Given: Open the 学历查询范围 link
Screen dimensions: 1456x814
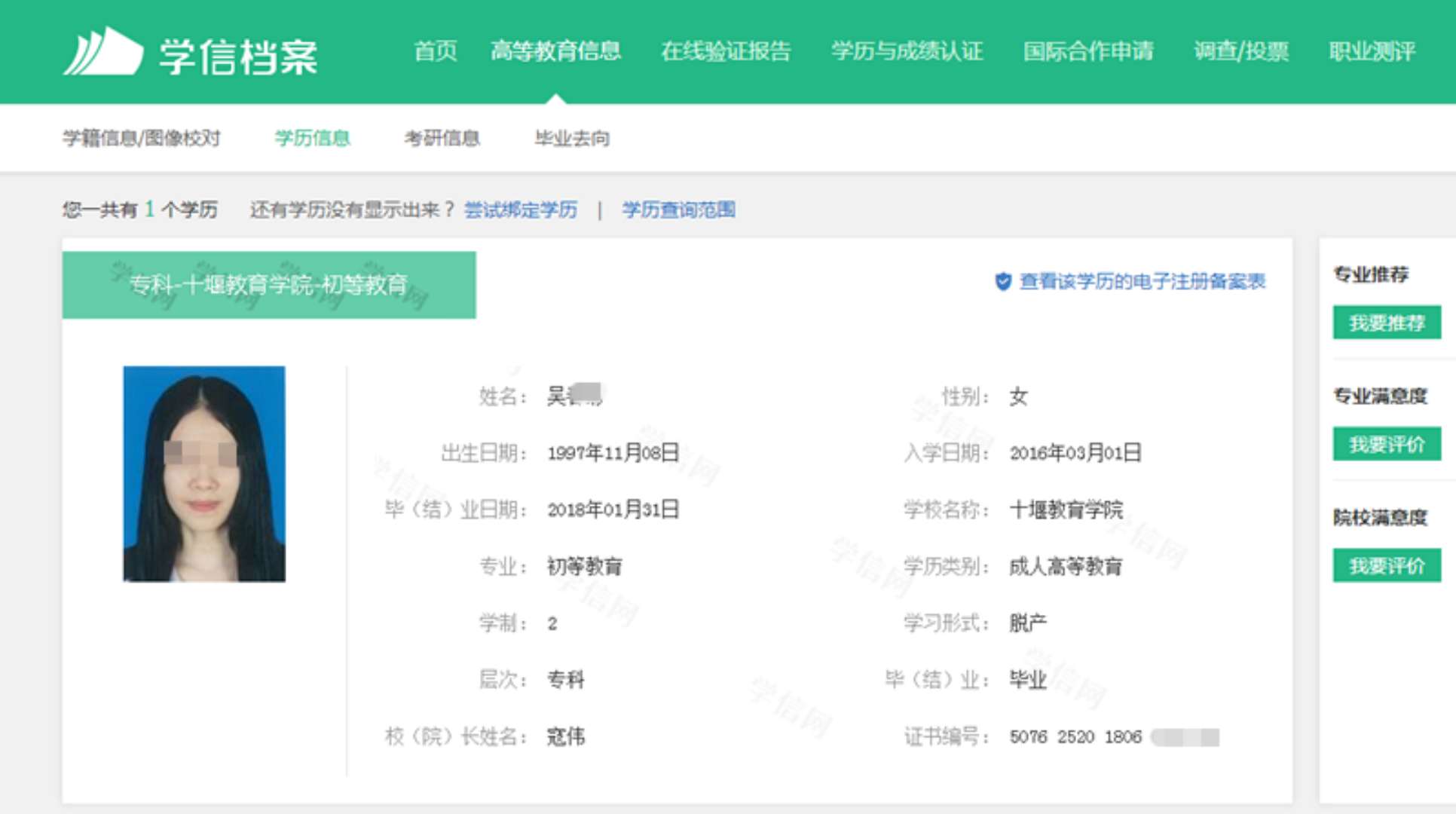Looking at the screenshot, I should pos(678,210).
